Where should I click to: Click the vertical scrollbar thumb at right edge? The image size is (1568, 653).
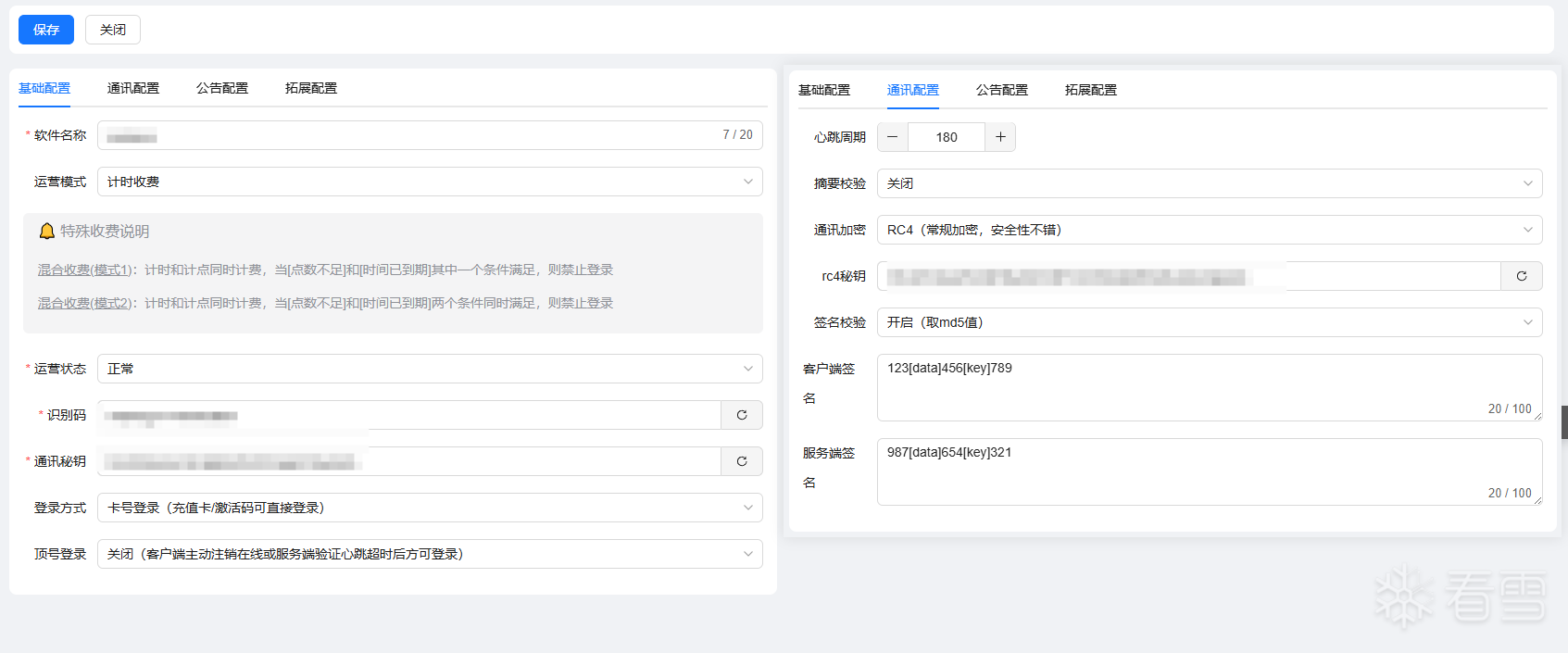pos(1564,421)
